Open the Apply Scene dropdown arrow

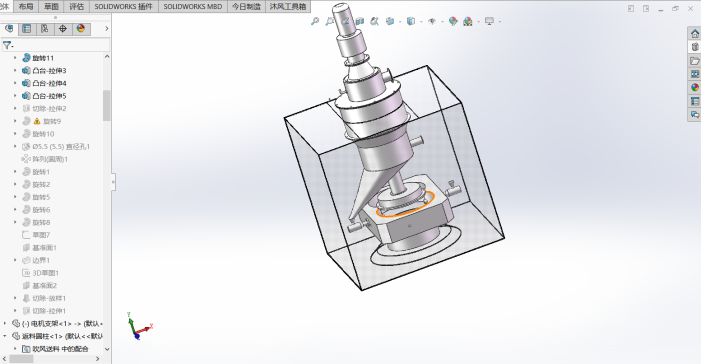(479, 21)
